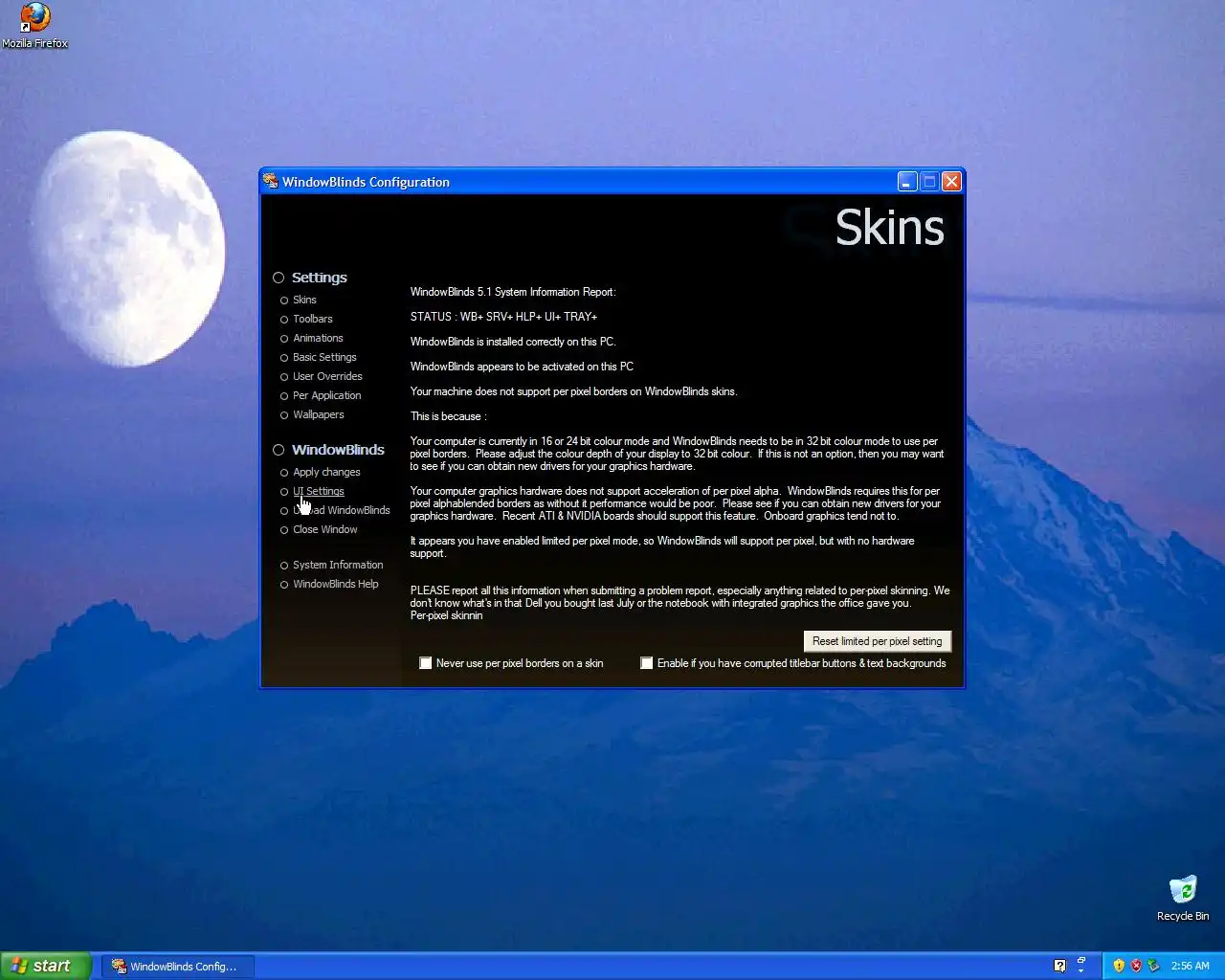1225x980 pixels.
Task: Click the bullet beside Skins
Action: pyautogui.click(x=284, y=301)
